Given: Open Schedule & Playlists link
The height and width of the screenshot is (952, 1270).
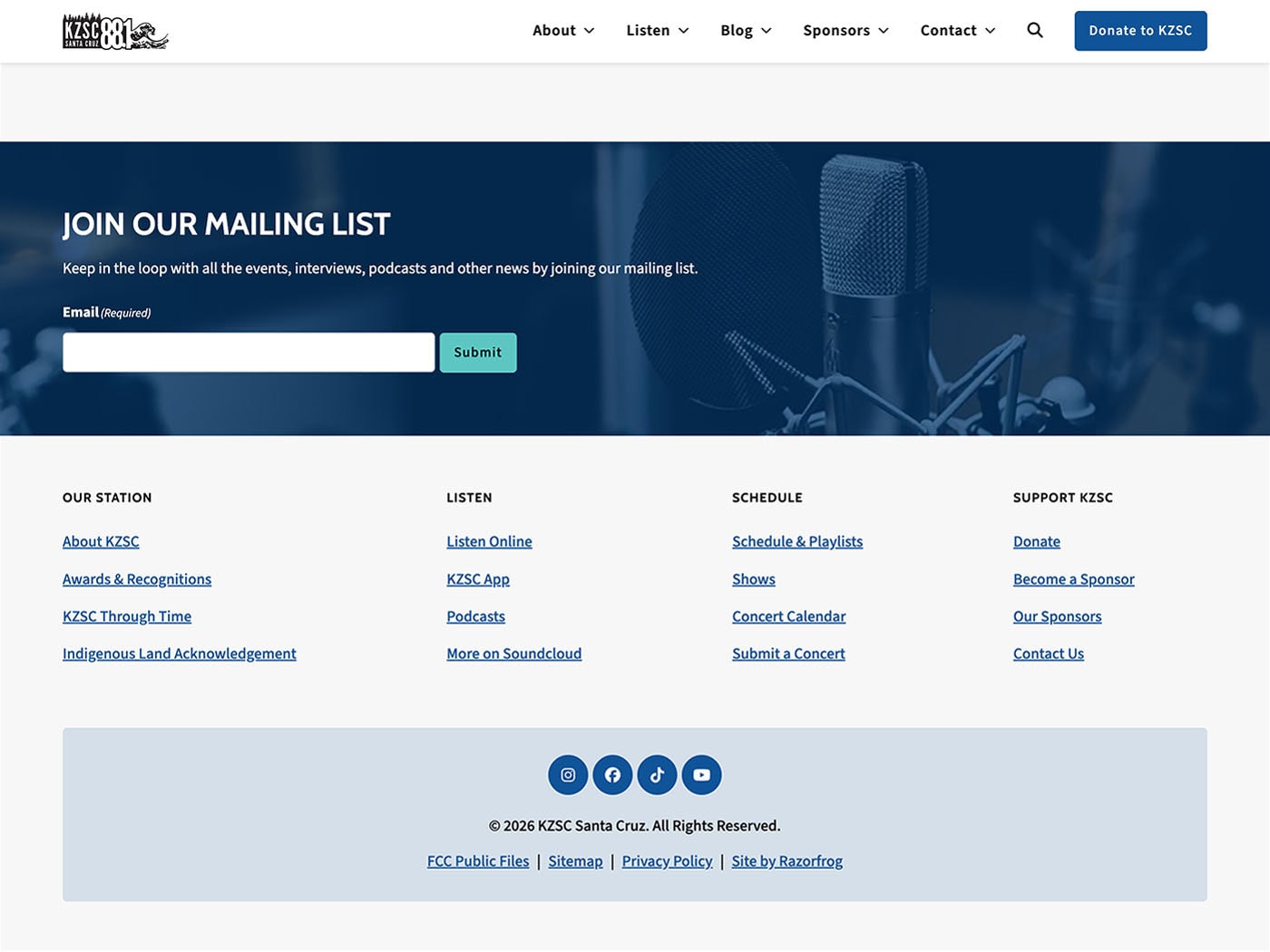Looking at the screenshot, I should (x=797, y=541).
